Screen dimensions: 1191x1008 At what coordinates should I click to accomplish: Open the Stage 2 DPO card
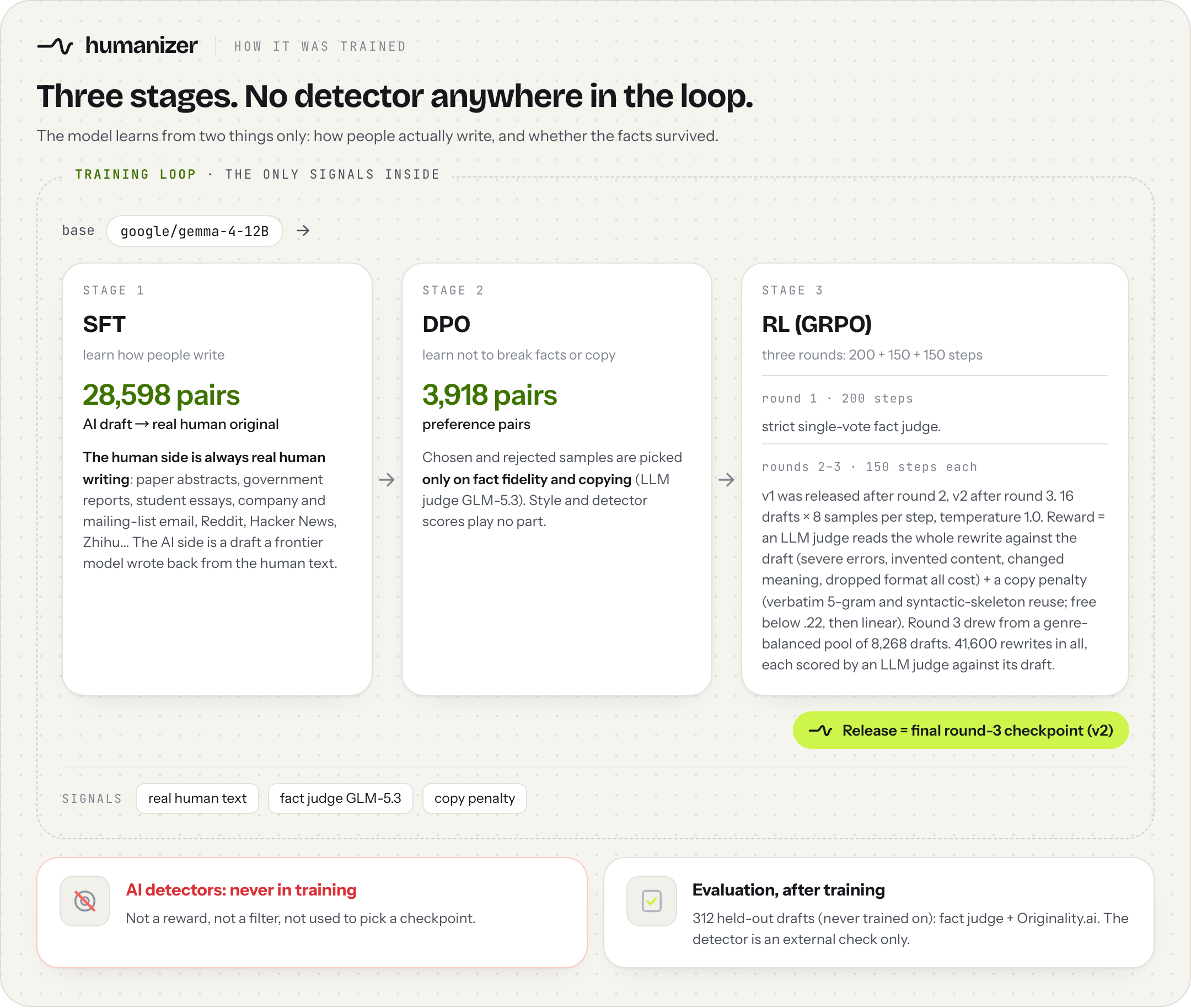(557, 479)
